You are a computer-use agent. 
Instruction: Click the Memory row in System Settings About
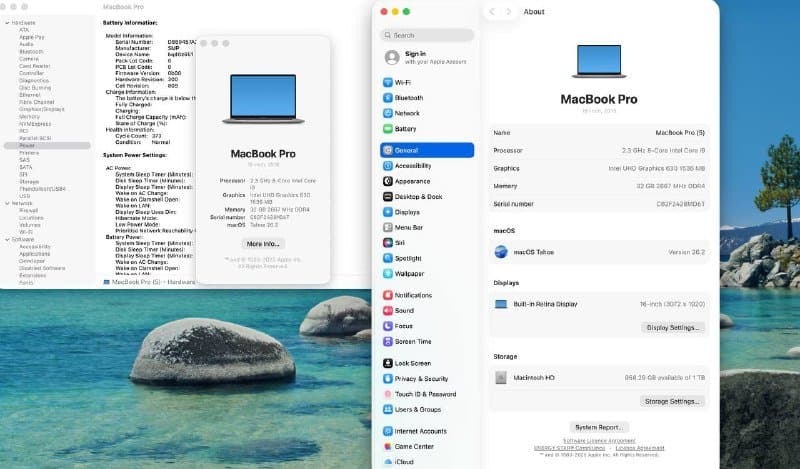tap(599, 186)
